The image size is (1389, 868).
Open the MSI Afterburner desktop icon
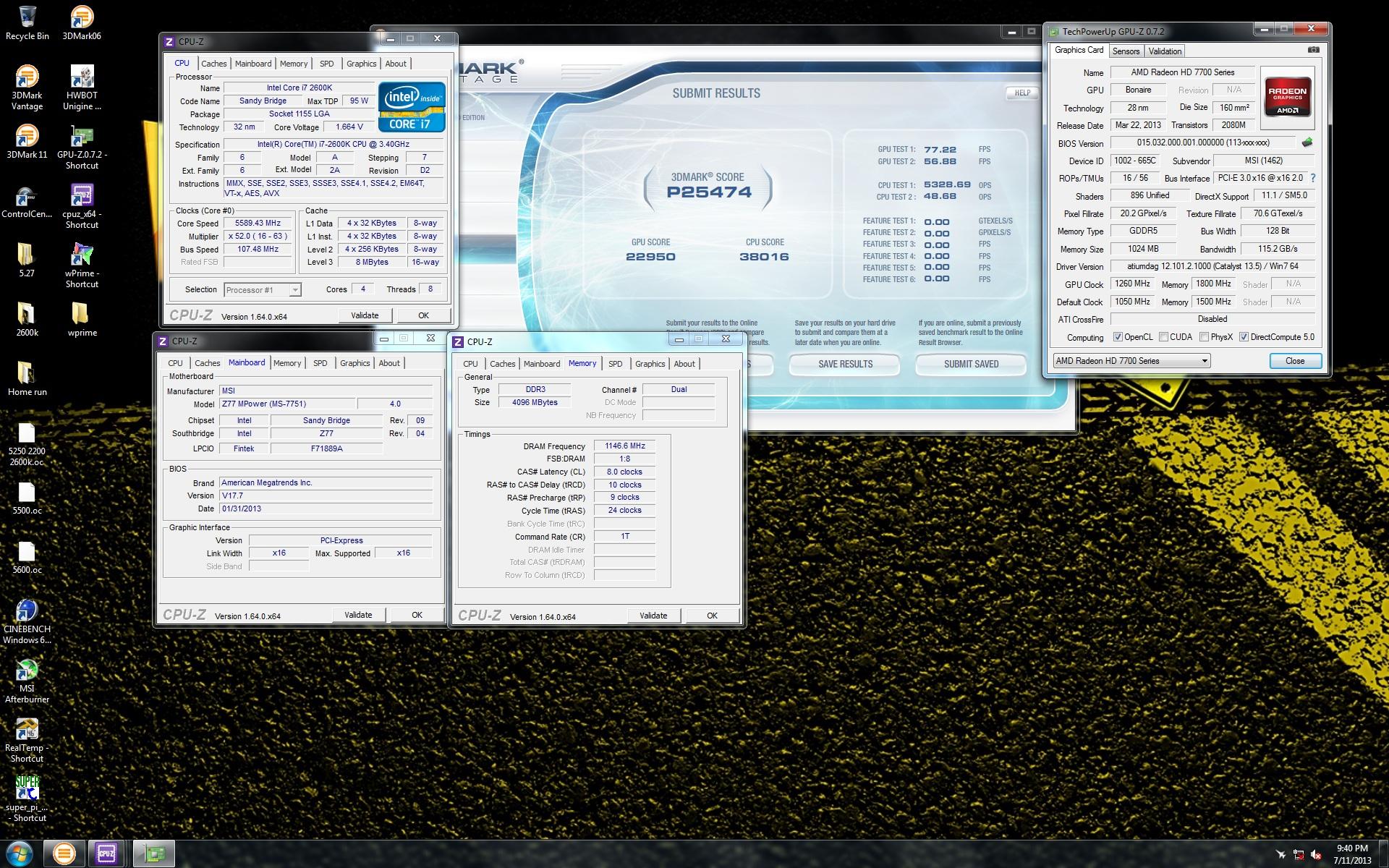click(27, 681)
